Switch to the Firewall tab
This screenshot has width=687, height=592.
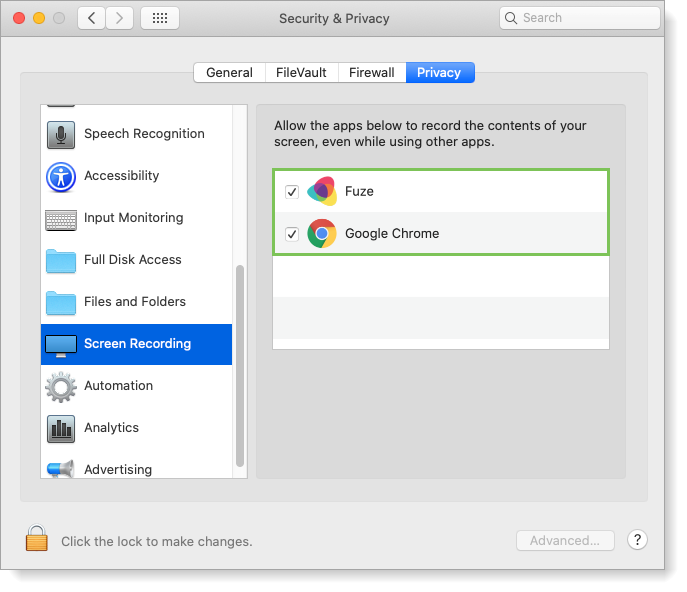(x=372, y=72)
